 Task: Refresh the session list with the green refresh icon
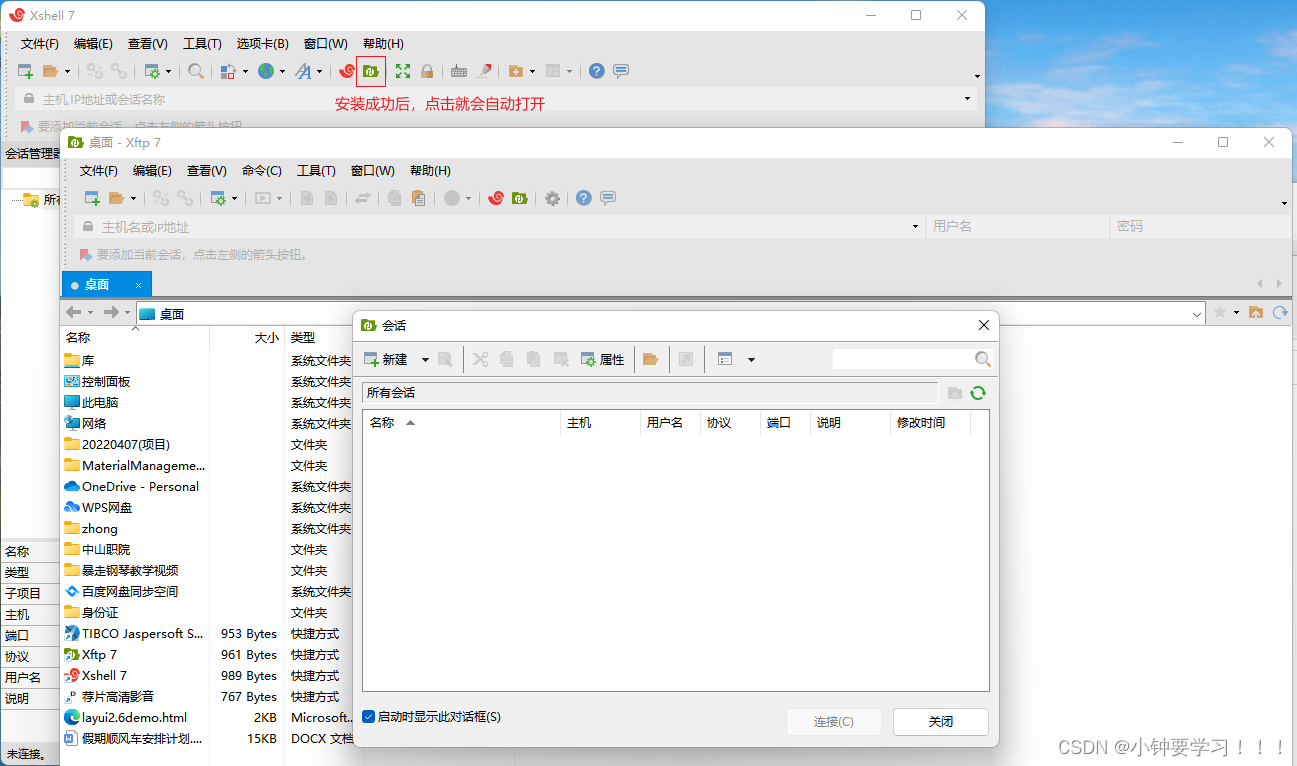(x=978, y=393)
